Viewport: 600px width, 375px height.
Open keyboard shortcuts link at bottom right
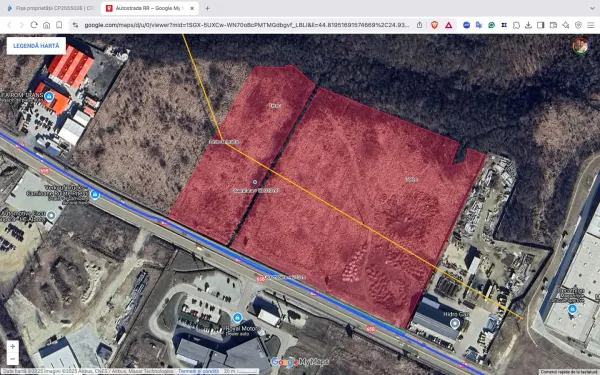[569, 372]
